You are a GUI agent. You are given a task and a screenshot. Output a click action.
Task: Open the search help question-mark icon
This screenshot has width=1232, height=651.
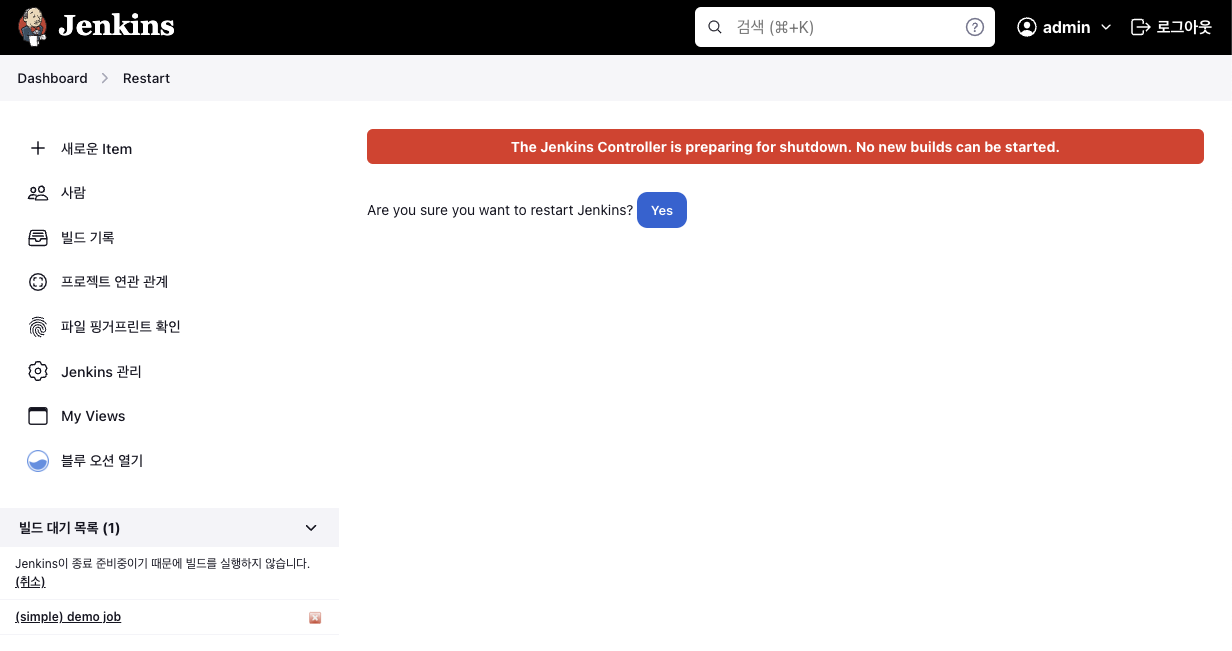975,27
